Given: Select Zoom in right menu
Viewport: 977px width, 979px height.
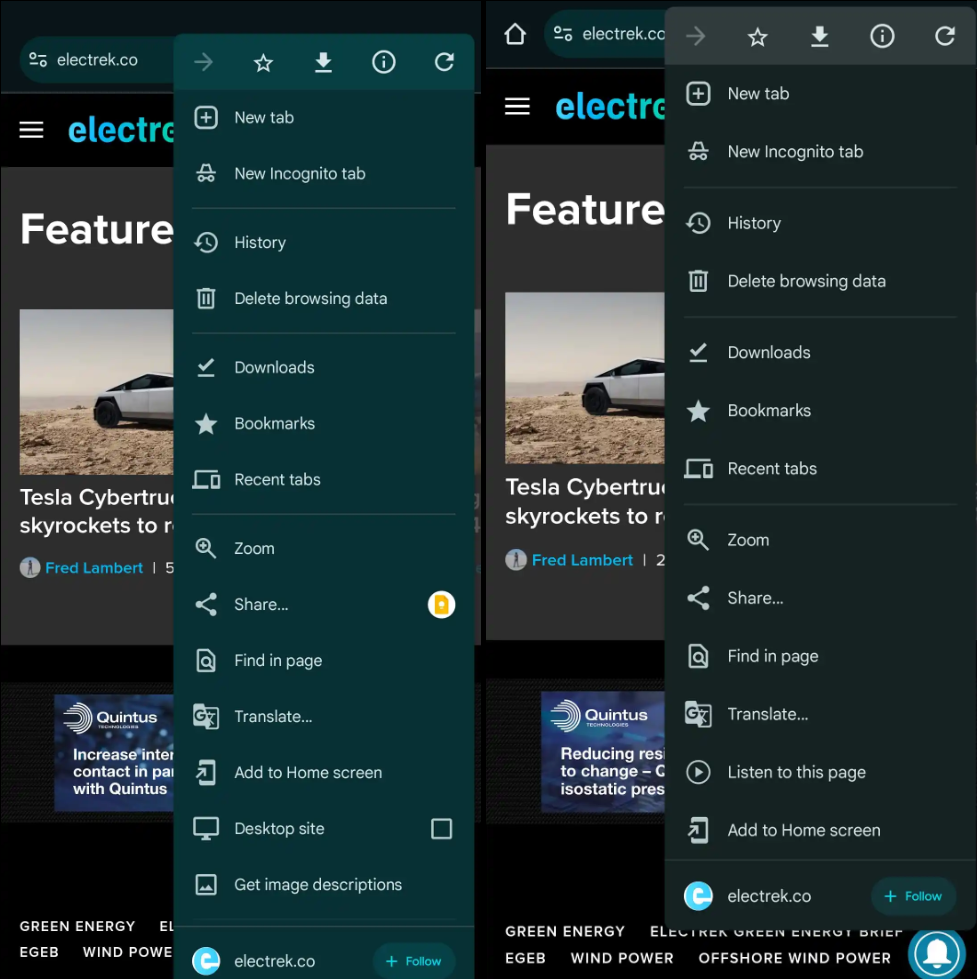Looking at the screenshot, I should click(x=820, y=539).
